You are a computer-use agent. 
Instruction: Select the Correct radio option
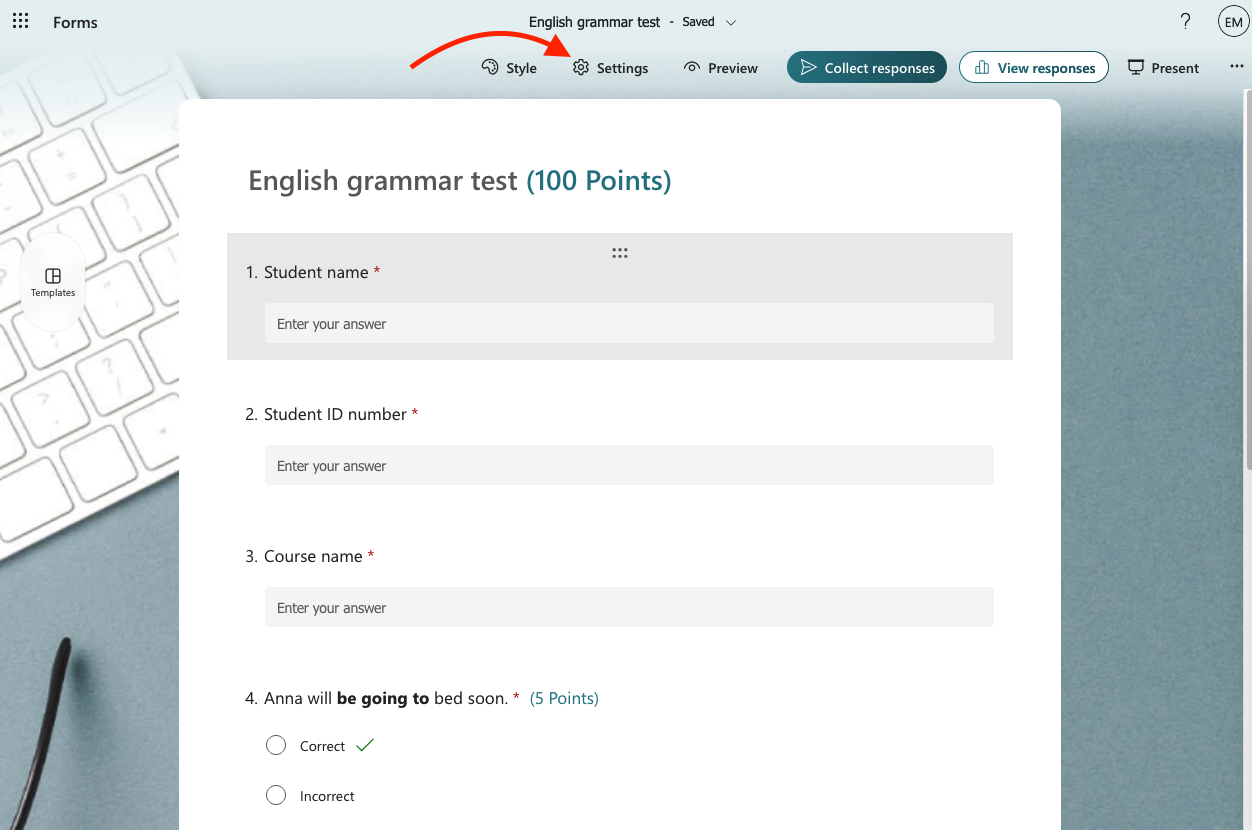[x=276, y=746]
